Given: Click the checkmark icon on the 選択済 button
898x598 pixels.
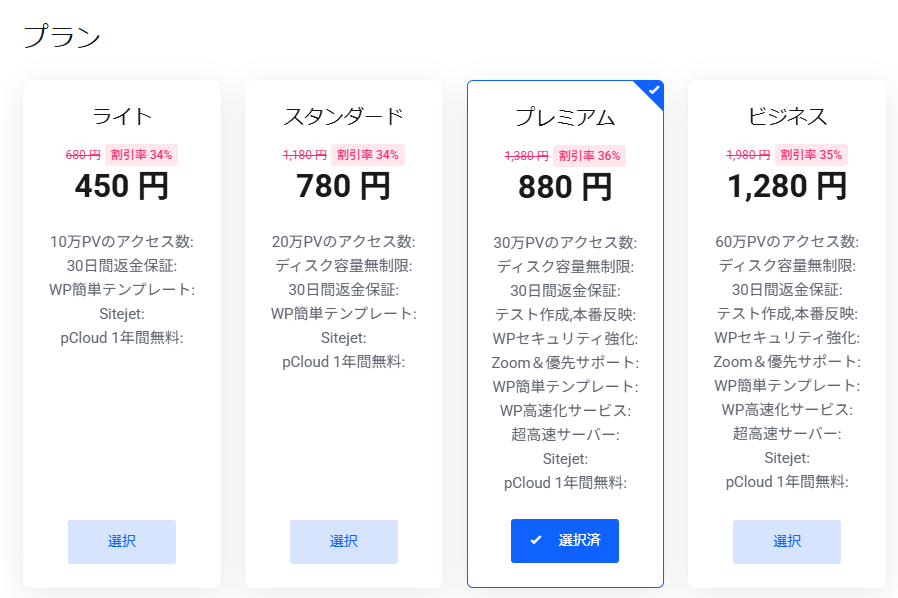Looking at the screenshot, I should tap(536, 540).
